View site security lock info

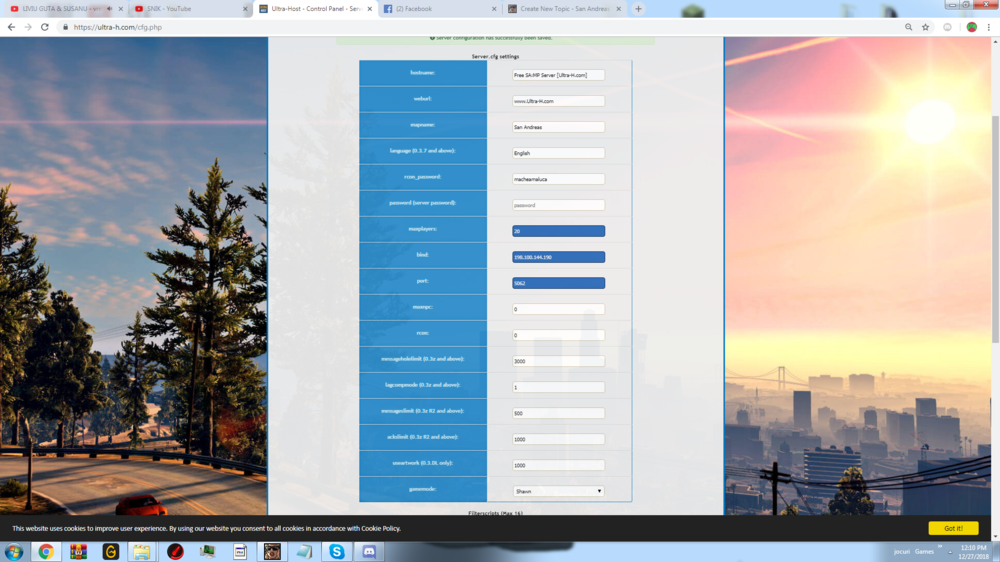tap(65, 27)
